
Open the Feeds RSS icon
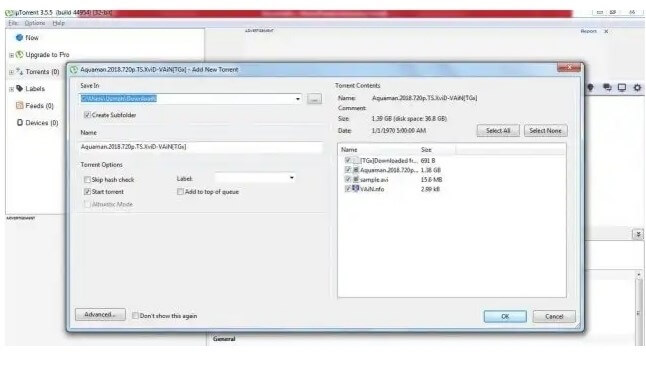point(19,105)
